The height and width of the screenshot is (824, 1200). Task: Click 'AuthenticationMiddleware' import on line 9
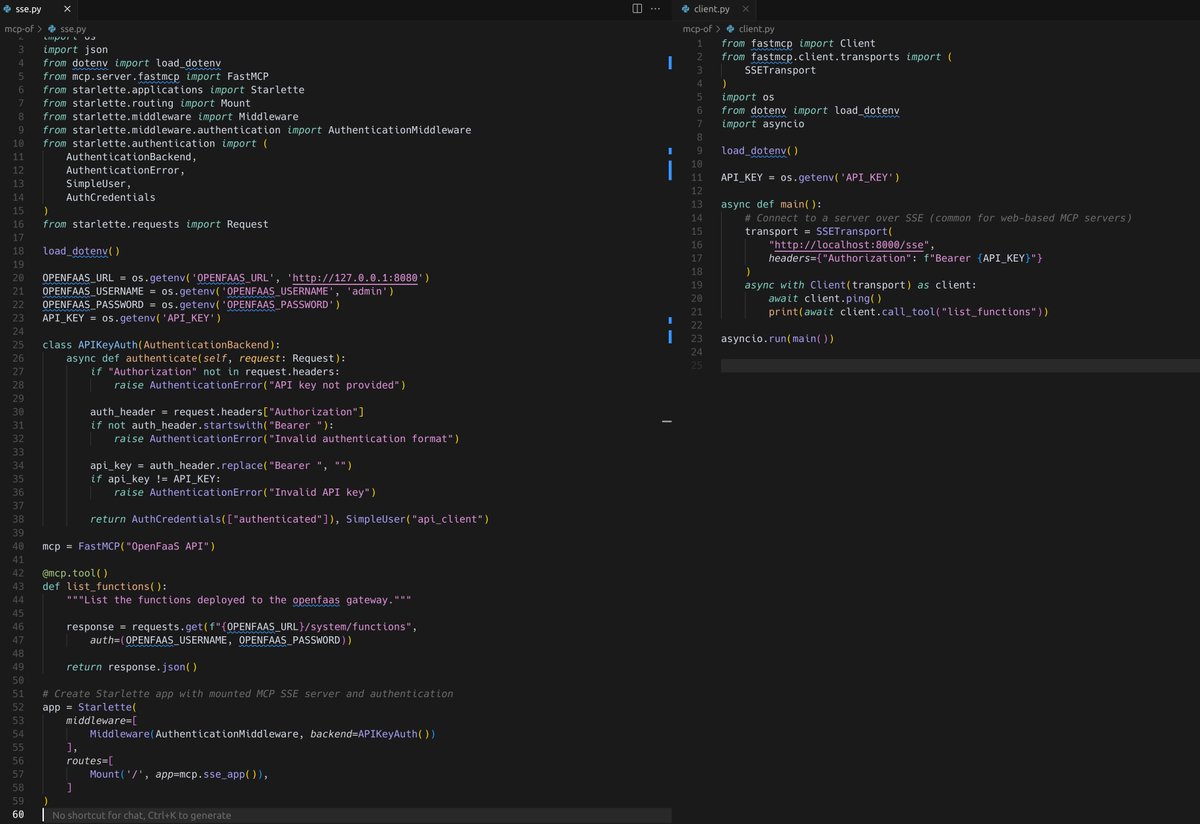pyautogui.click(x=399, y=130)
